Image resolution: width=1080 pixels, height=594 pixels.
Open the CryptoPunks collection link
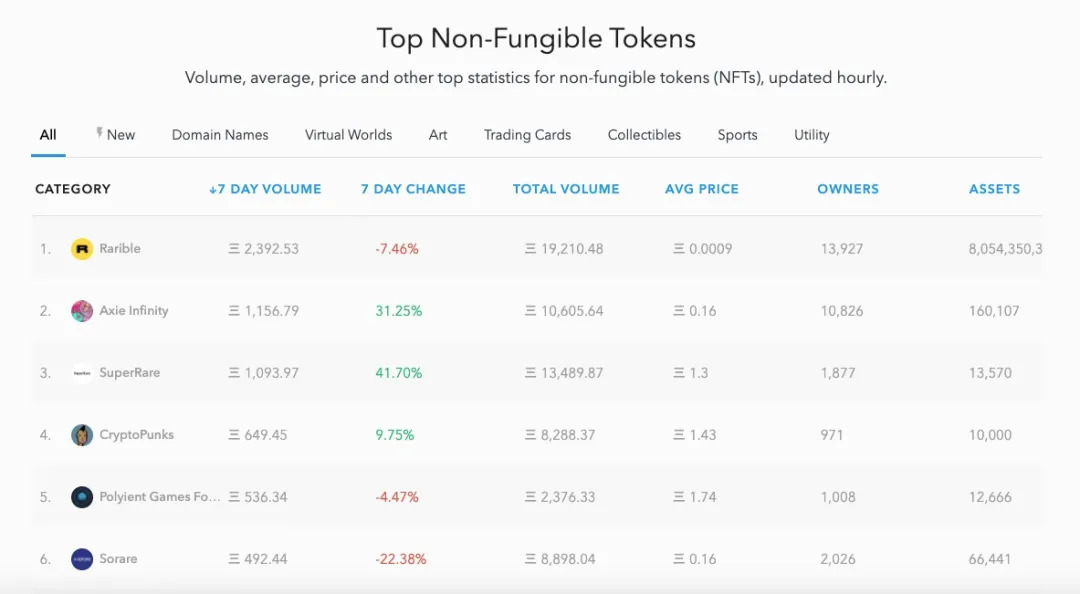coord(136,435)
